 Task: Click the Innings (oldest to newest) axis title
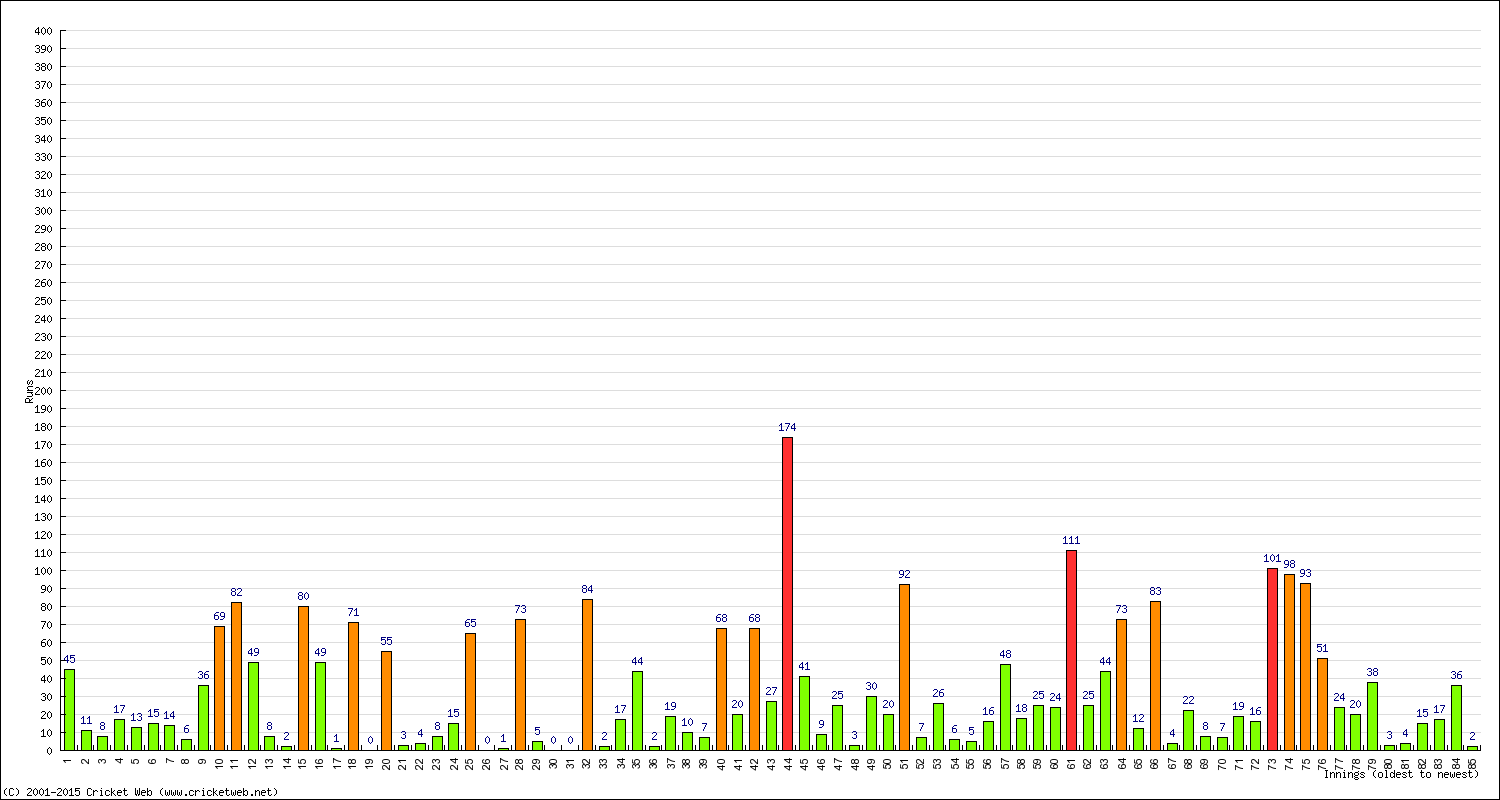(1400, 774)
